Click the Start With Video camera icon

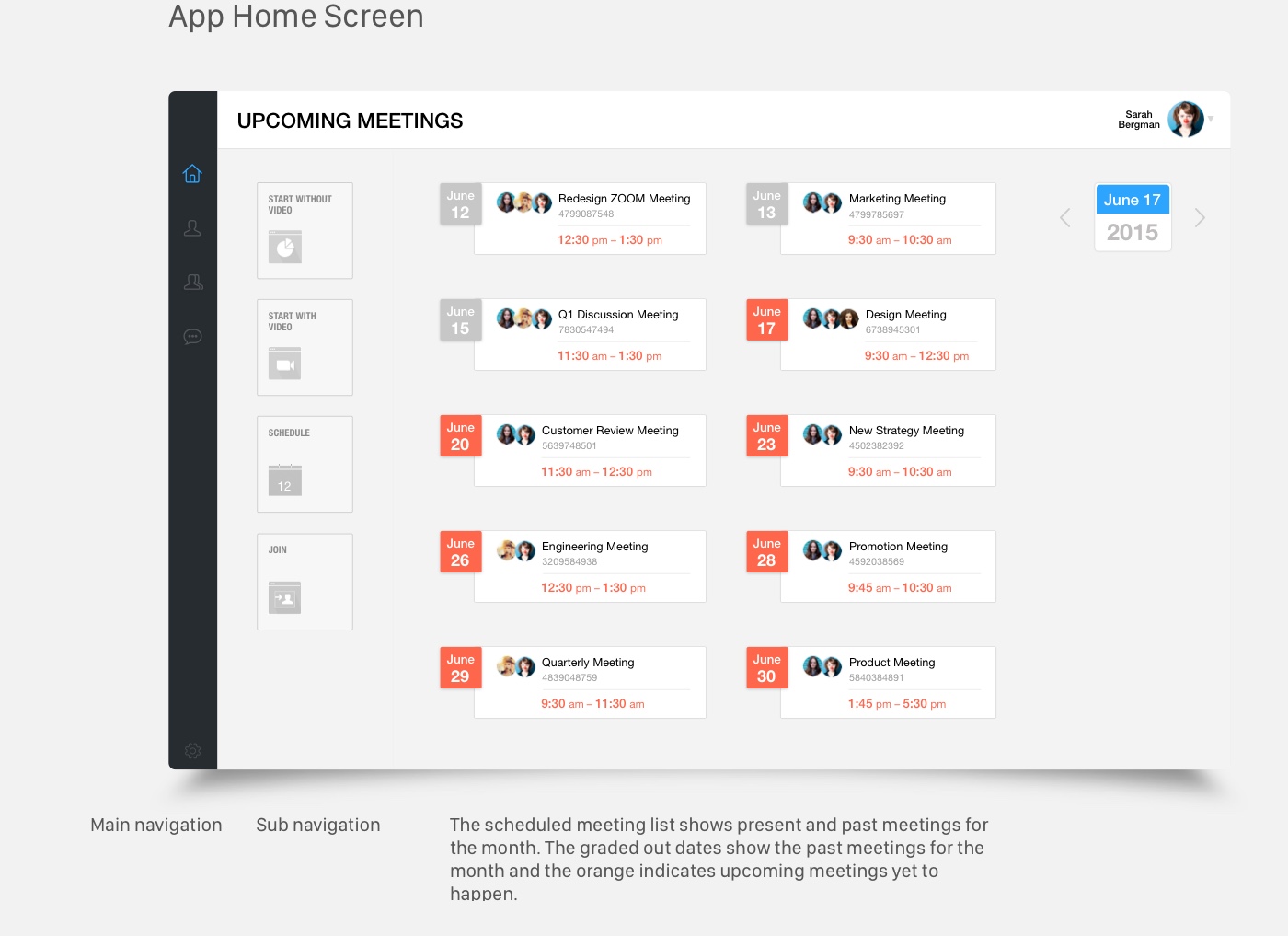285,364
